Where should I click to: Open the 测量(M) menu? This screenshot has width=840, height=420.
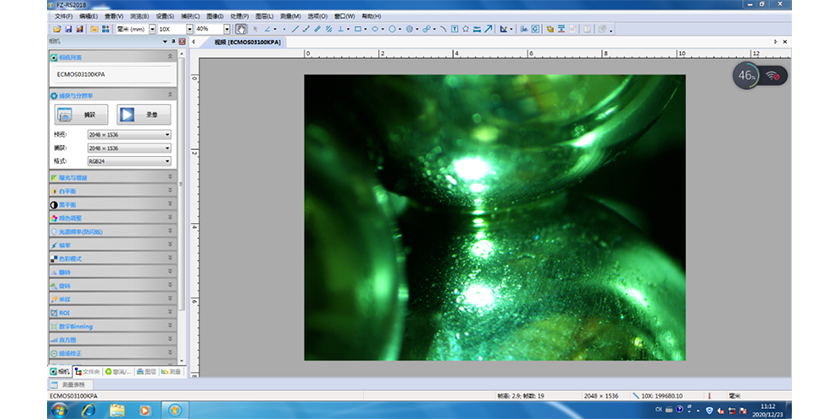(x=290, y=17)
